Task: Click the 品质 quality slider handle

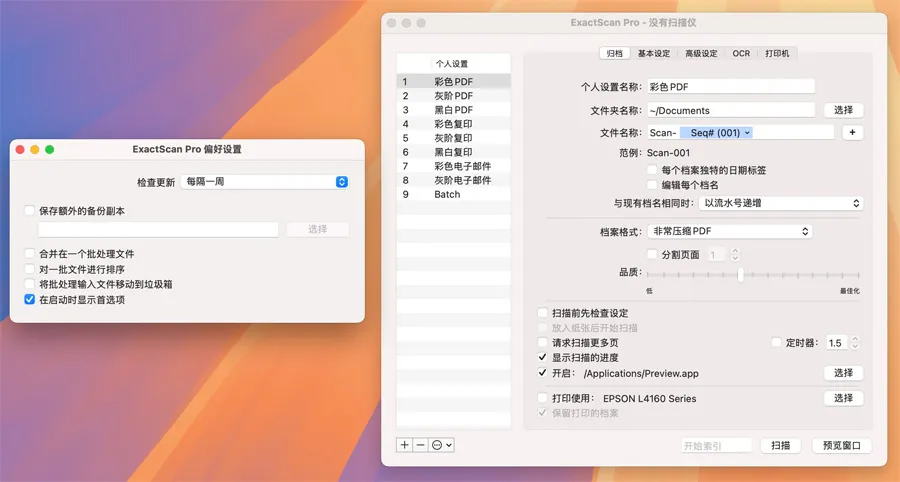Action: tap(739, 274)
